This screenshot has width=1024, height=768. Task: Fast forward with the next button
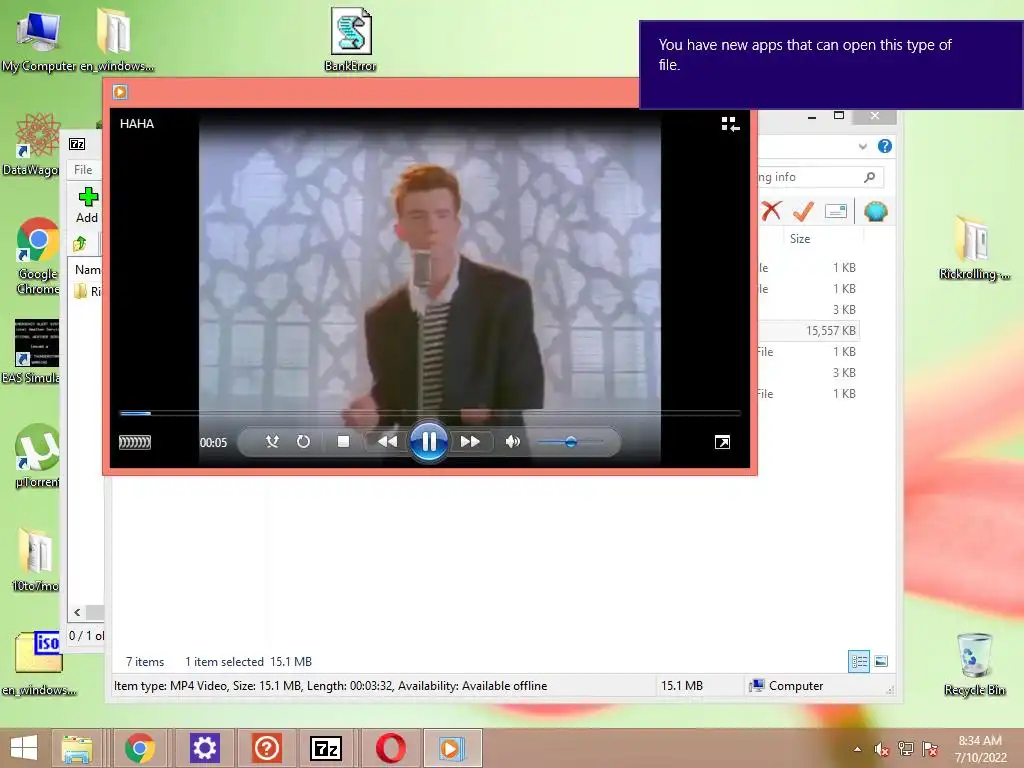470,442
